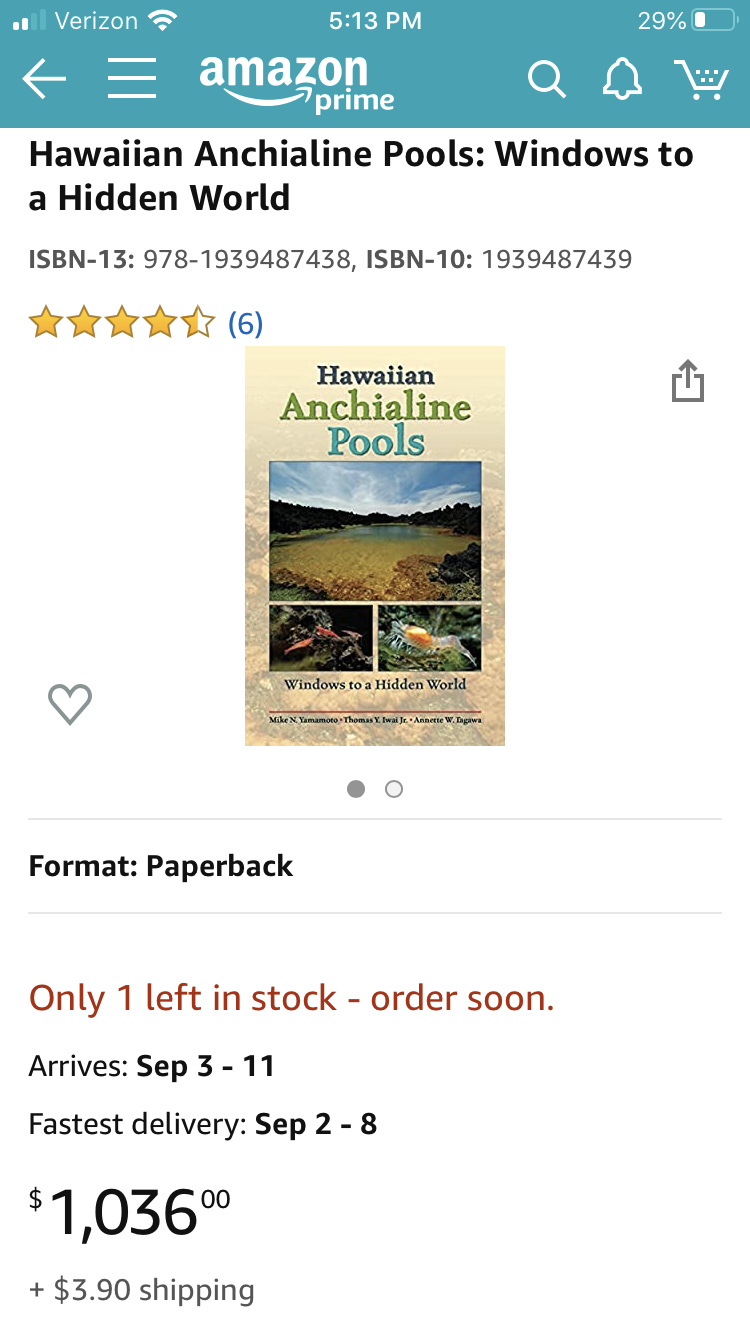Open the 6 customer reviews link
The image size is (750, 1334).
[245, 323]
